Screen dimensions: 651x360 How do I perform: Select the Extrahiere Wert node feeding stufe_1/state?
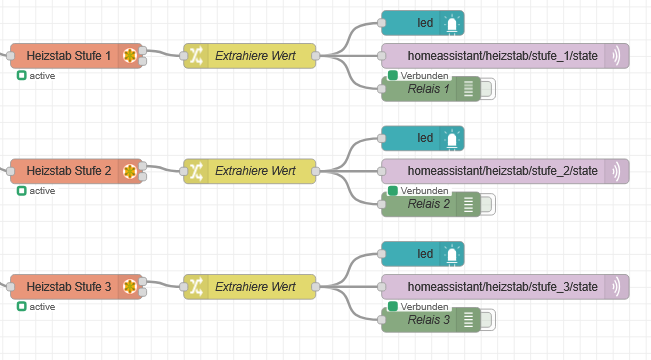point(250,56)
